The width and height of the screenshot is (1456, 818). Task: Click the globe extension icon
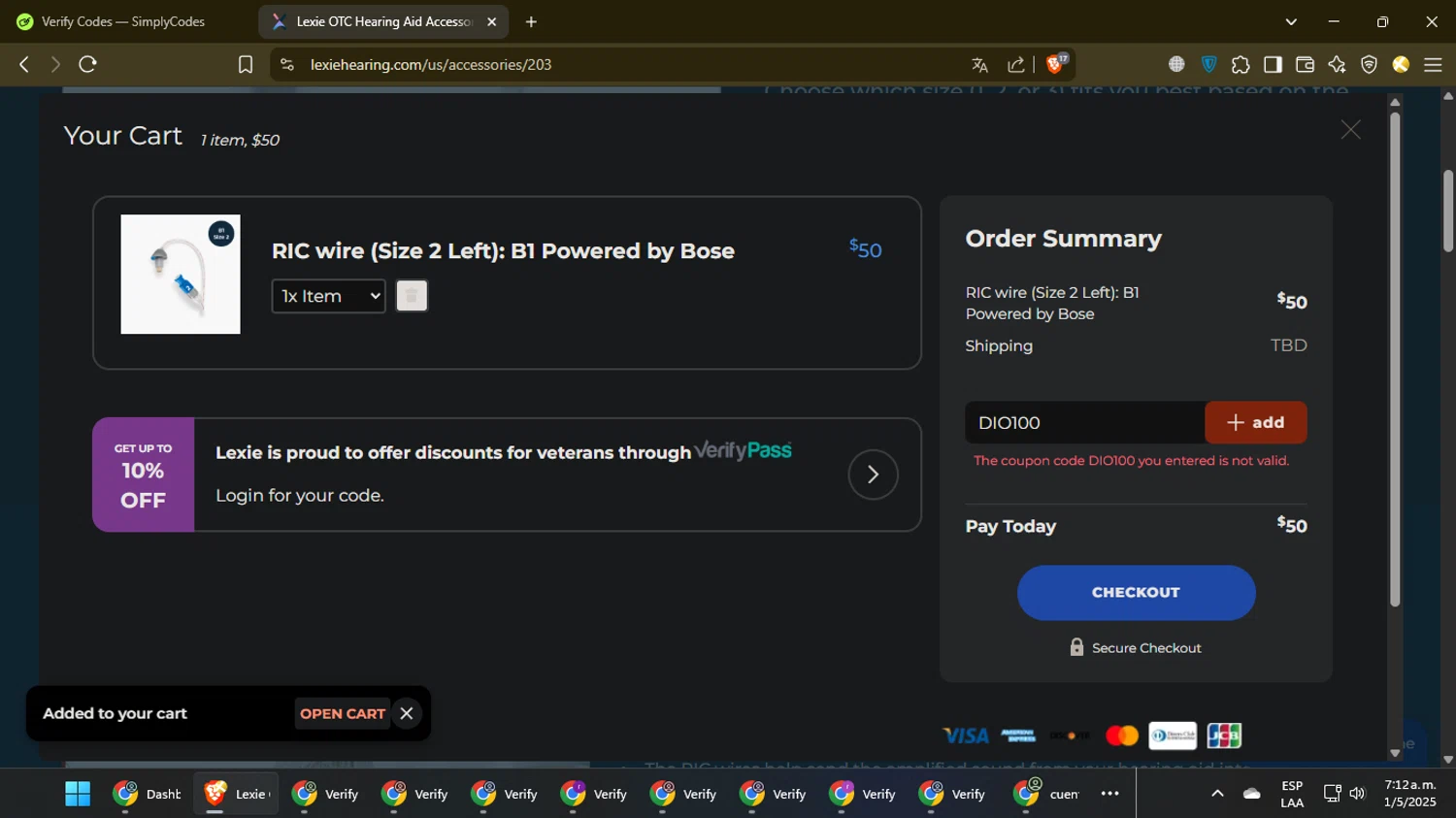click(x=1176, y=64)
